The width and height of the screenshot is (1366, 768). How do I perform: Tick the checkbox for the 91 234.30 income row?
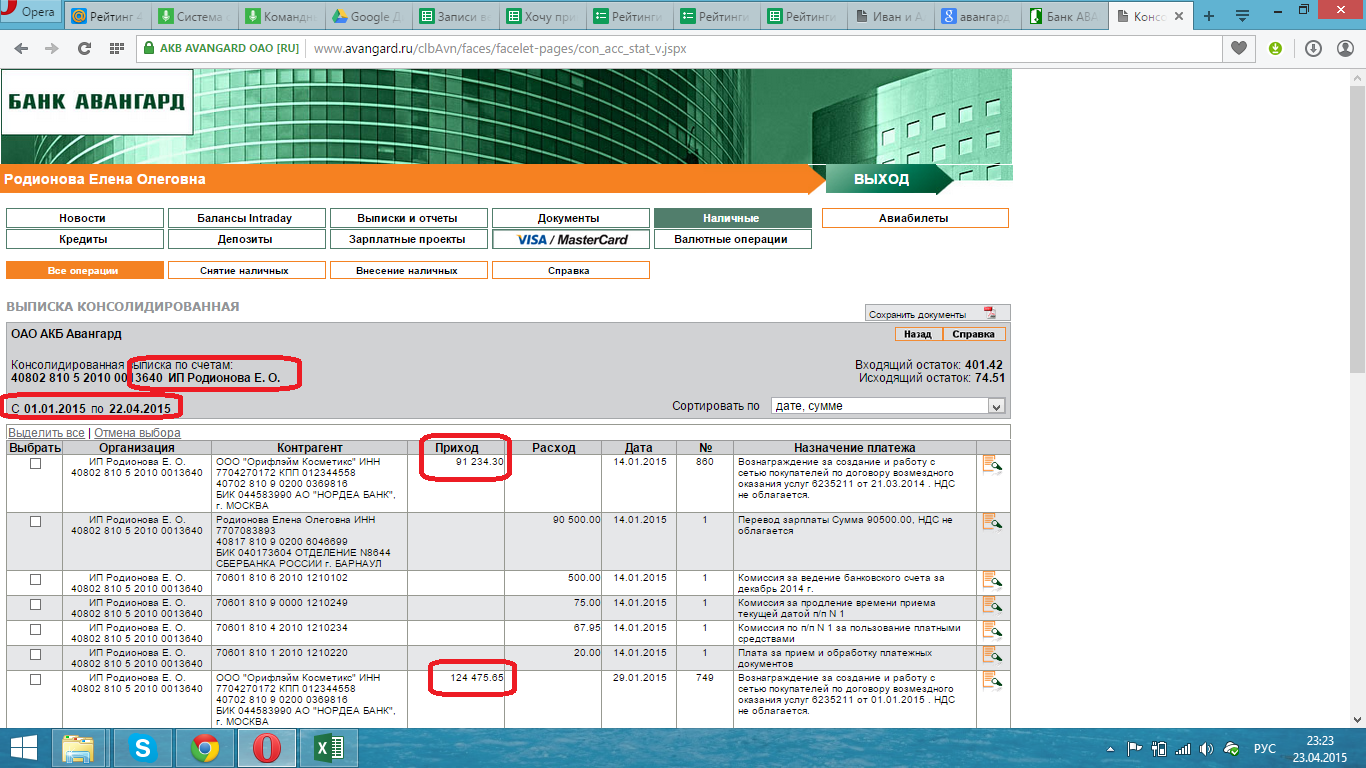coord(35,464)
